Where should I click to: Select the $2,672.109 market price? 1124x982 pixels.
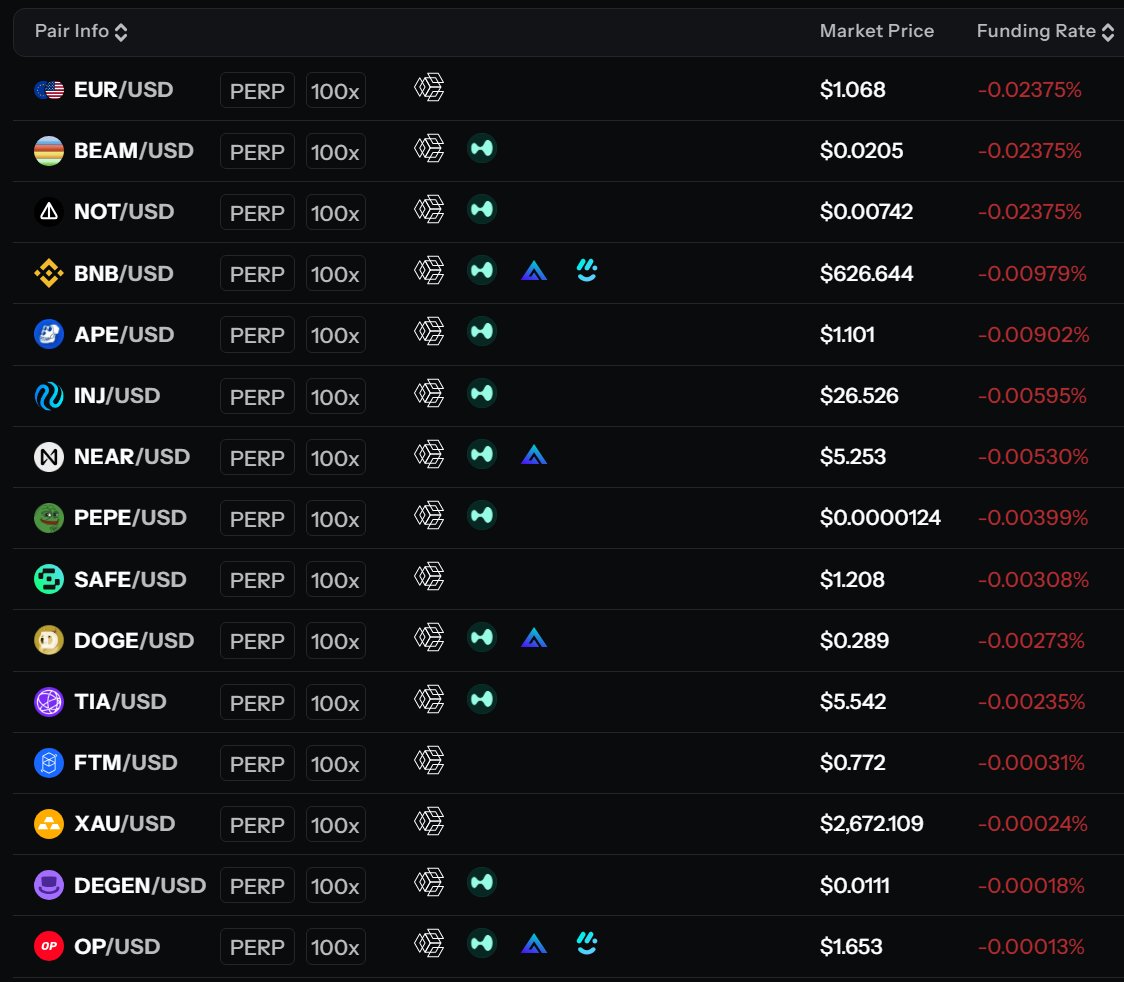pyautogui.click(x=872, y=824)
